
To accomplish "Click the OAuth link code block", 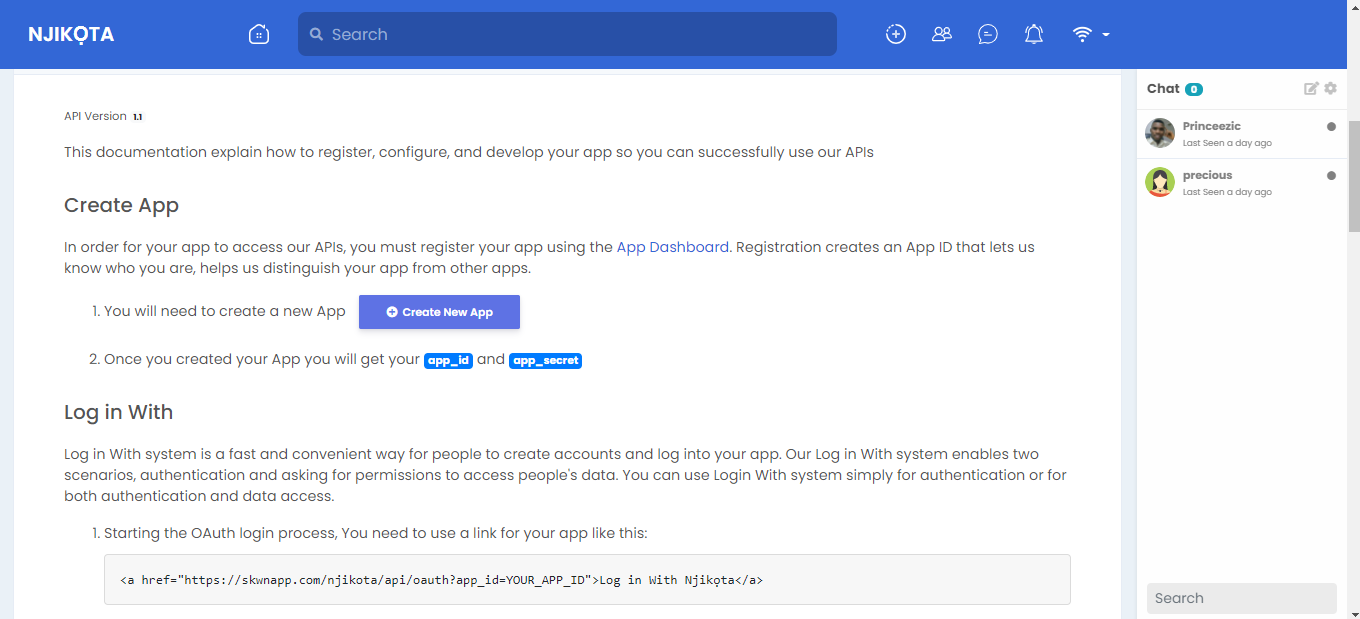I will coord(587,579).
